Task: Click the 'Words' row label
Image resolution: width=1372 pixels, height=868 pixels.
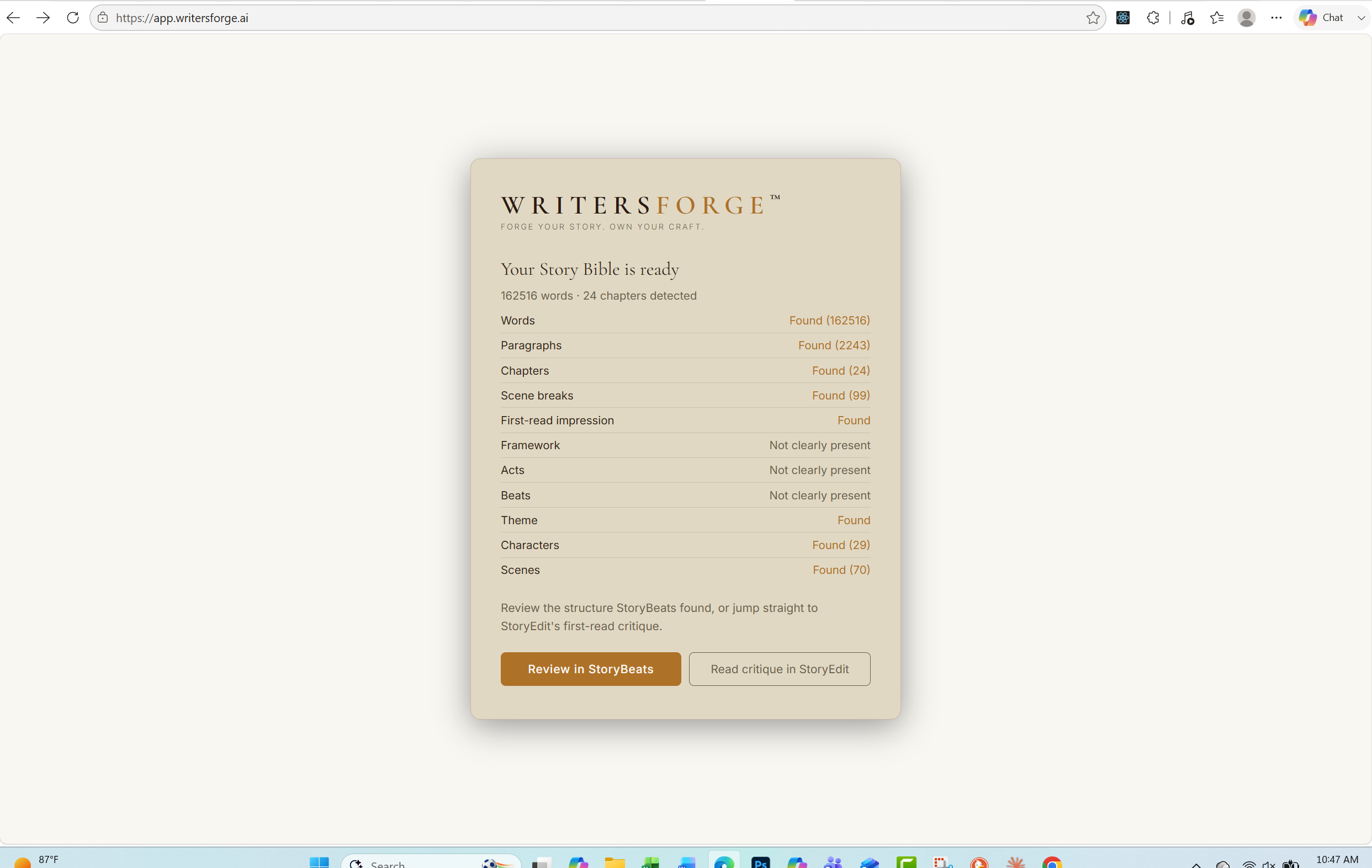Action: tap(518, 320)
